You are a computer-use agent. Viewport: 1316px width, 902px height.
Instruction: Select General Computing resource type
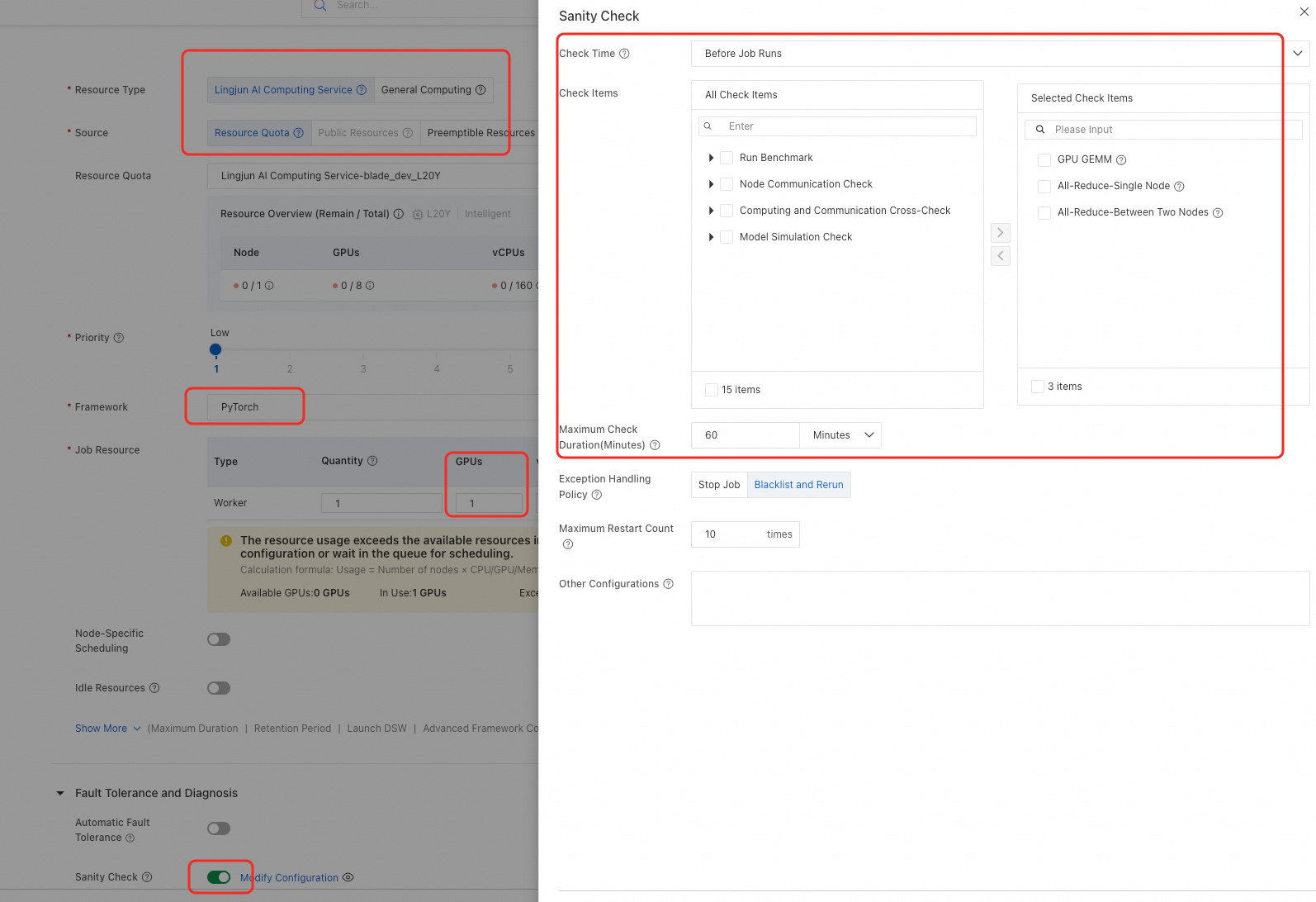point(433,90)
